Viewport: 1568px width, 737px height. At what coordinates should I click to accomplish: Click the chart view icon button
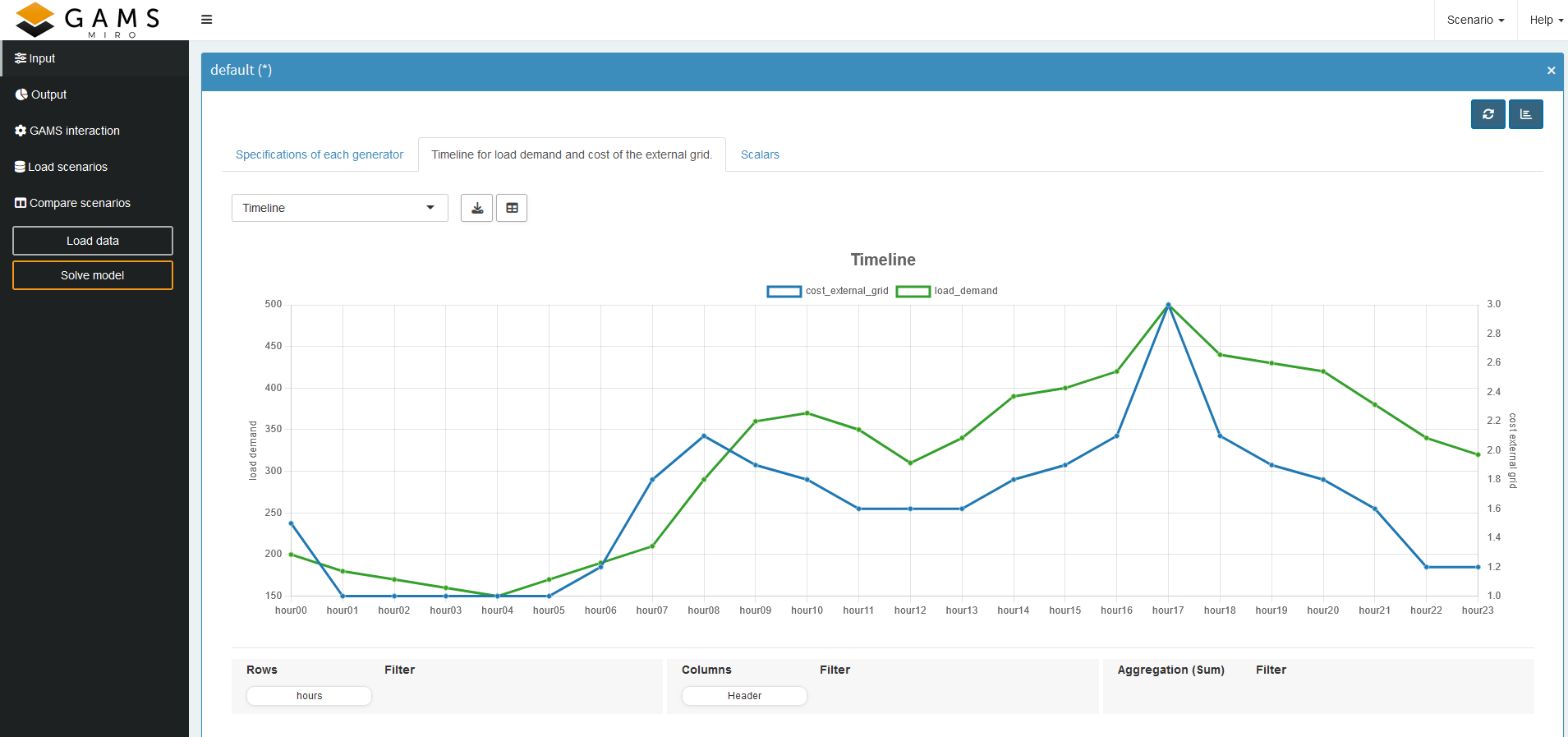(1525, 114)
